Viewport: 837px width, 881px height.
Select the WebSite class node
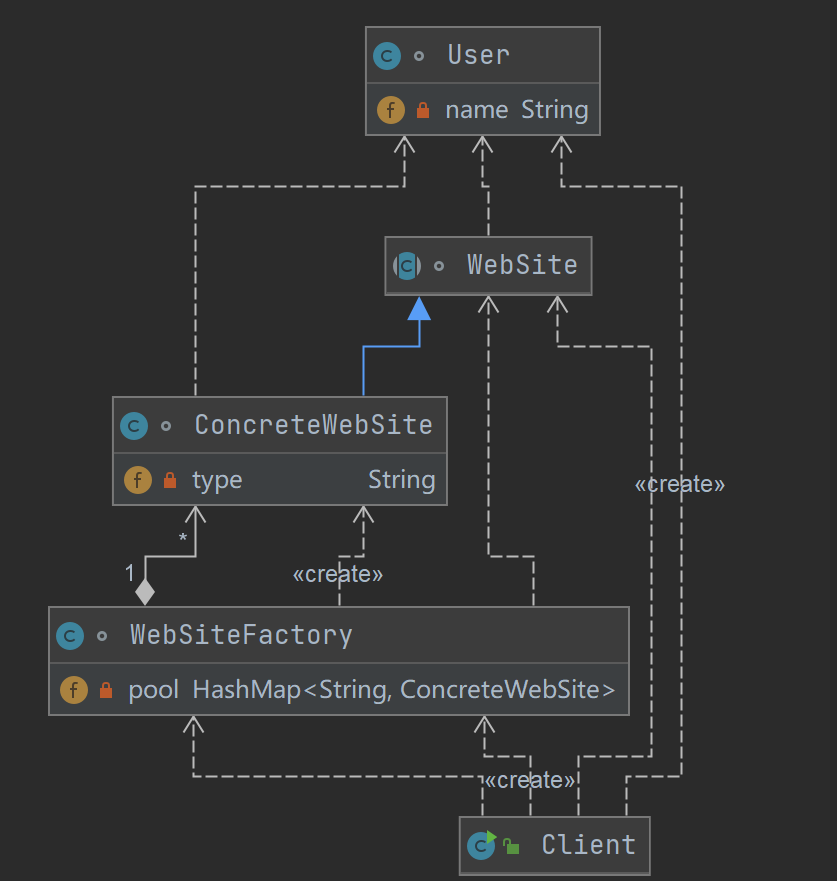click(522, 265)
